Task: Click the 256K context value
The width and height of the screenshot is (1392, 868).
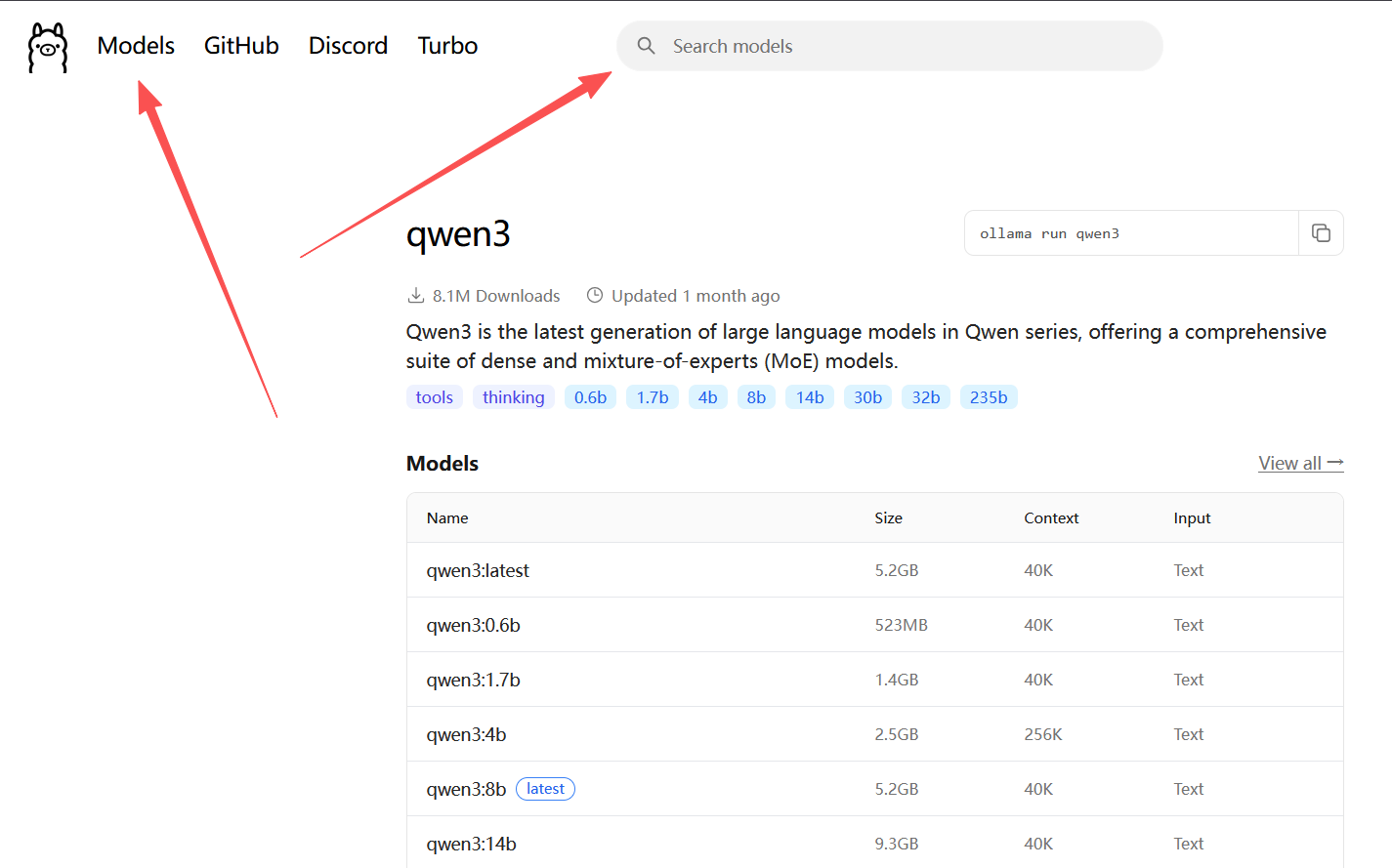Action: tap(1043, 734)
